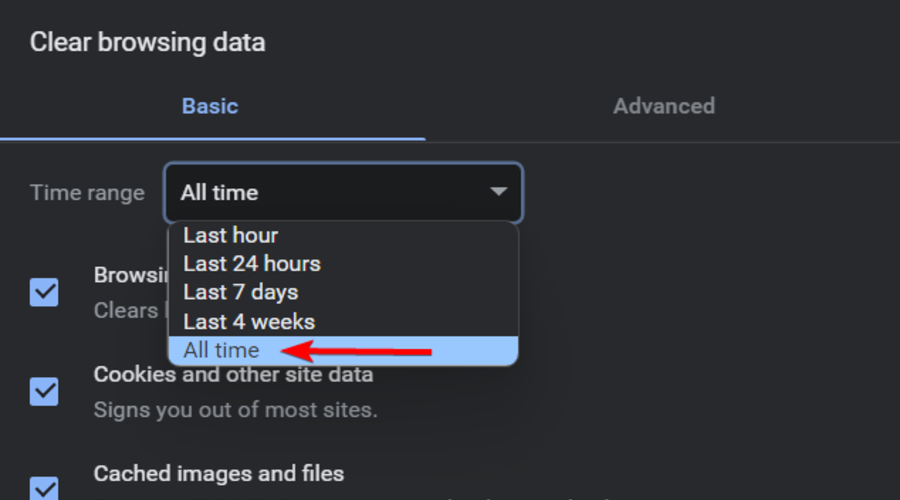Click the Cookies and other site data label
Screen dimensions: 900x500
pyautogui.click(x=233, y=375)
